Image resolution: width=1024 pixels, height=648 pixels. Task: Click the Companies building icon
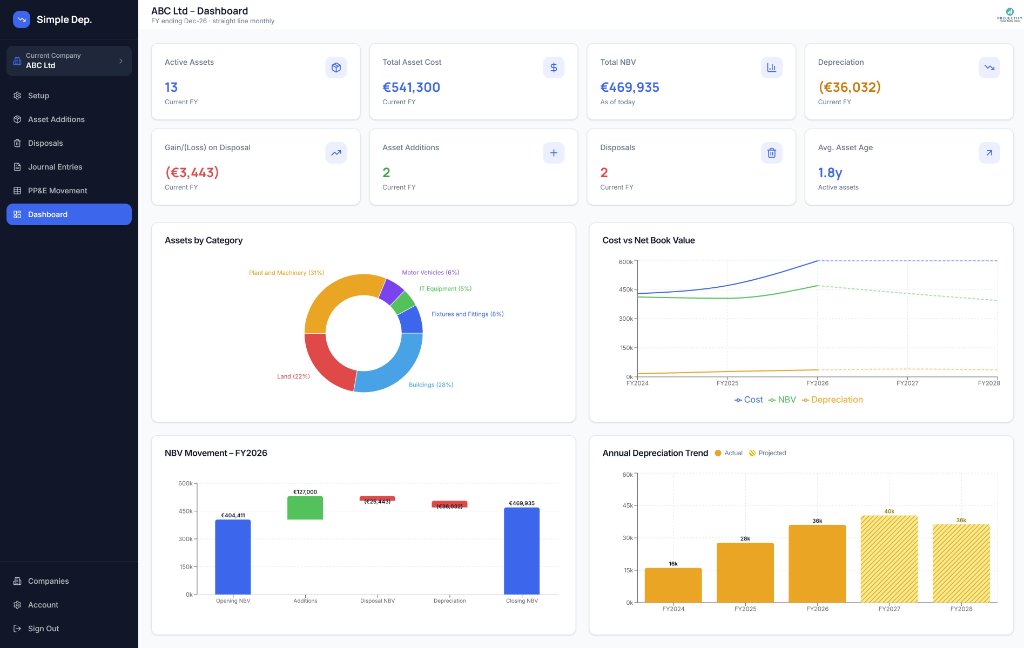click(18, 581)
